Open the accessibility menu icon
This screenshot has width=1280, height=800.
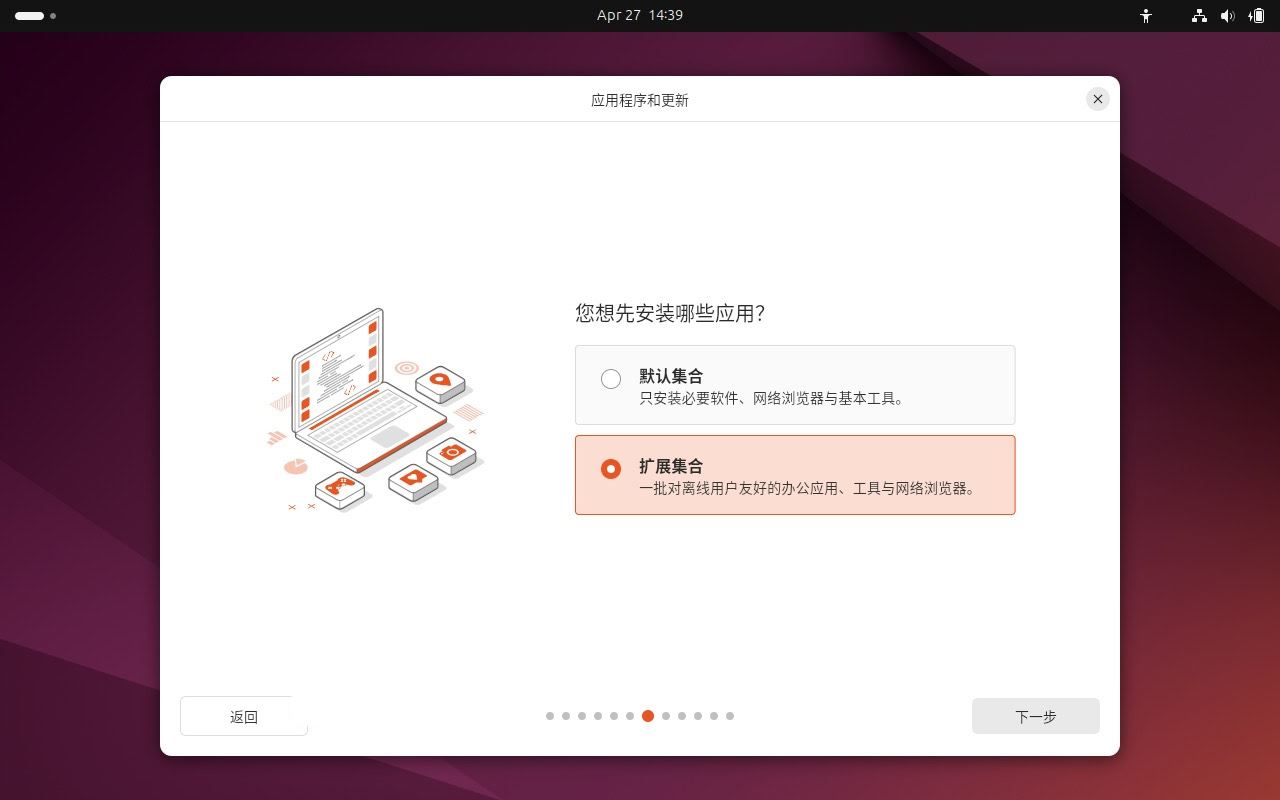(x=1146, y=16)
